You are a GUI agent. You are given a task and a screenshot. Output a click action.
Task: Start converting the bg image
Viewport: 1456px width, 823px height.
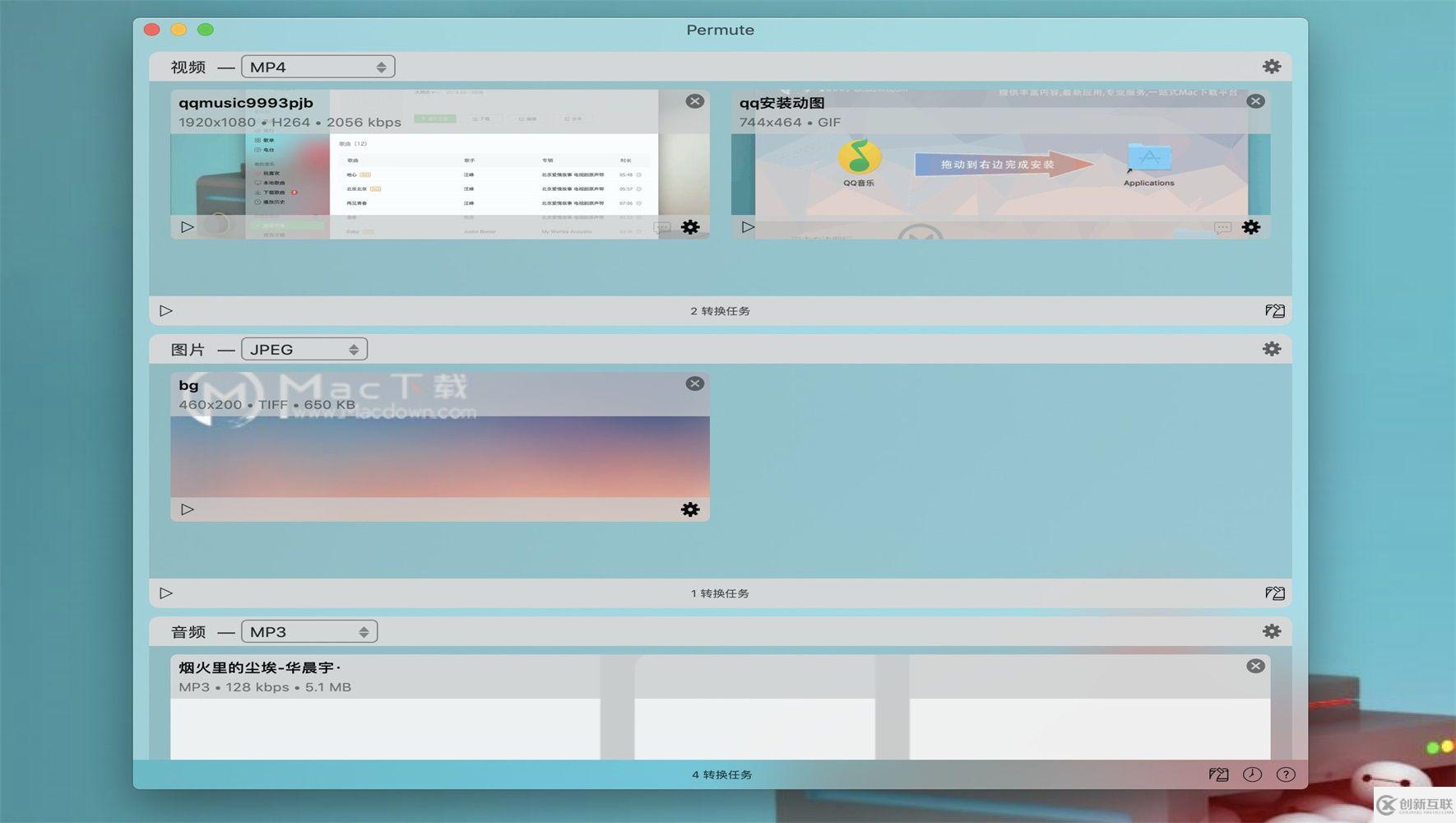[x=188, y=509]
